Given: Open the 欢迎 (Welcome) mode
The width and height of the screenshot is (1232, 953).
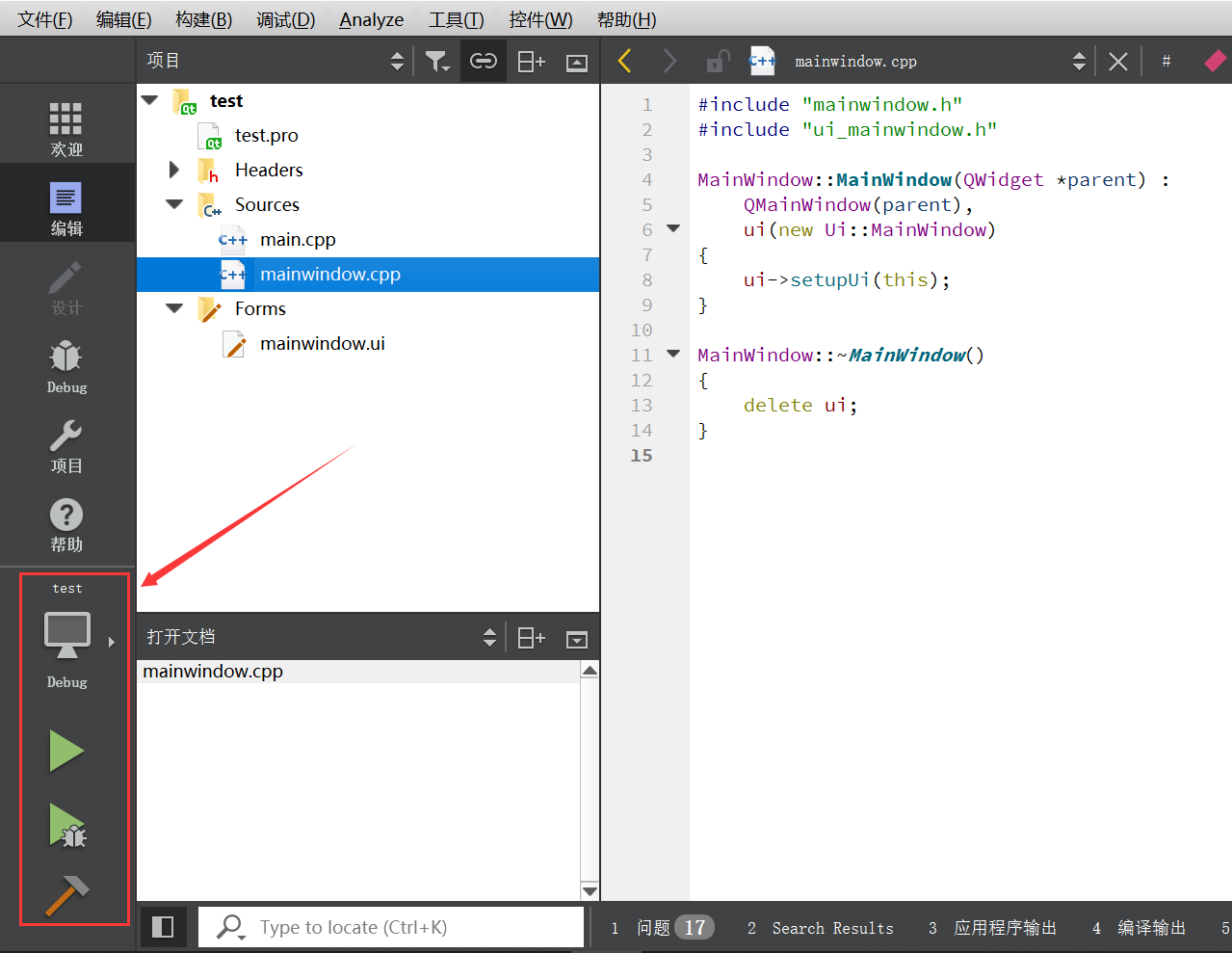Looking at the screenshot, I should [x=66, y=129].
